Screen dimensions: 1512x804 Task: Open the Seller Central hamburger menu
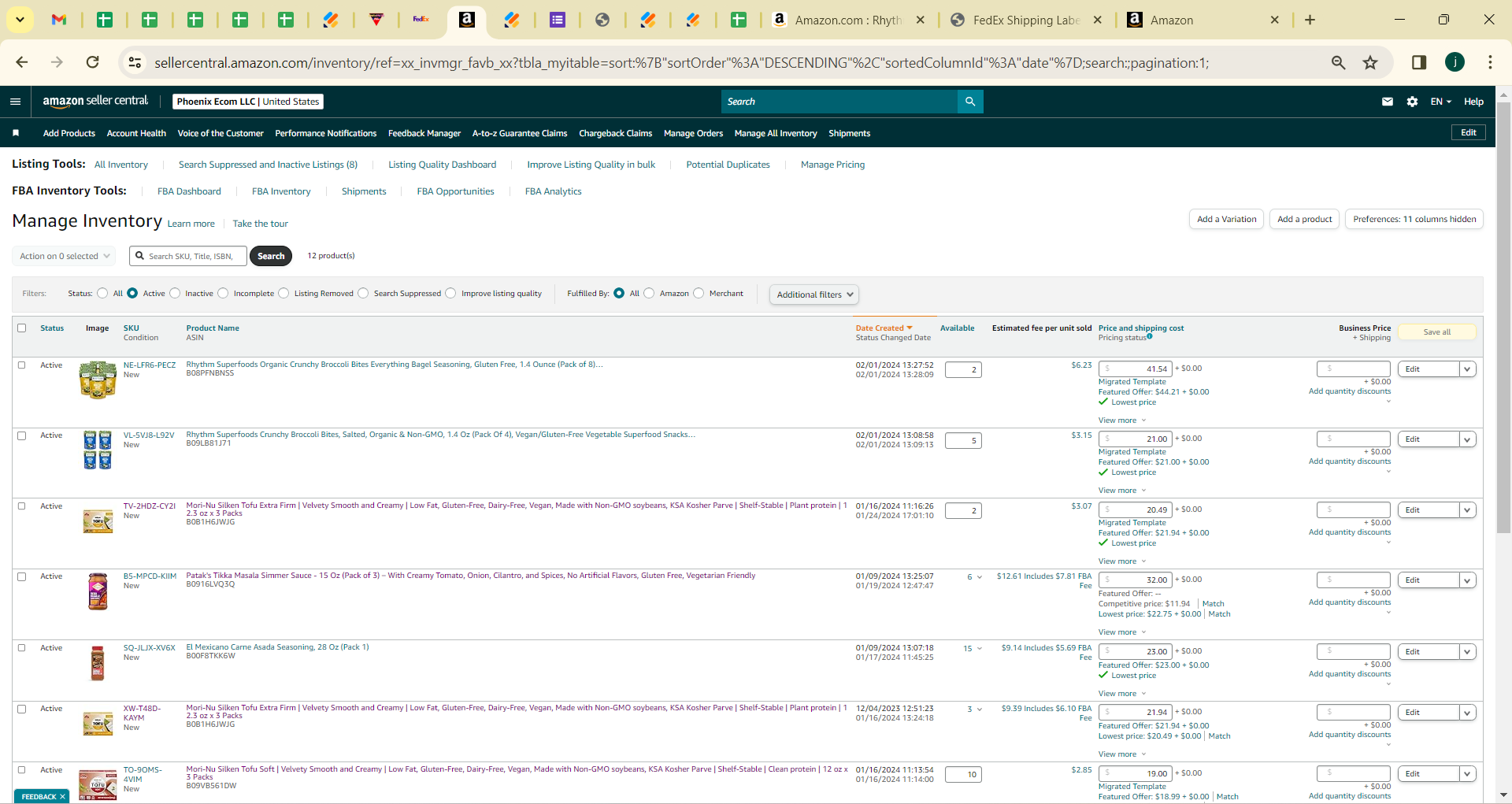(15, 102)
